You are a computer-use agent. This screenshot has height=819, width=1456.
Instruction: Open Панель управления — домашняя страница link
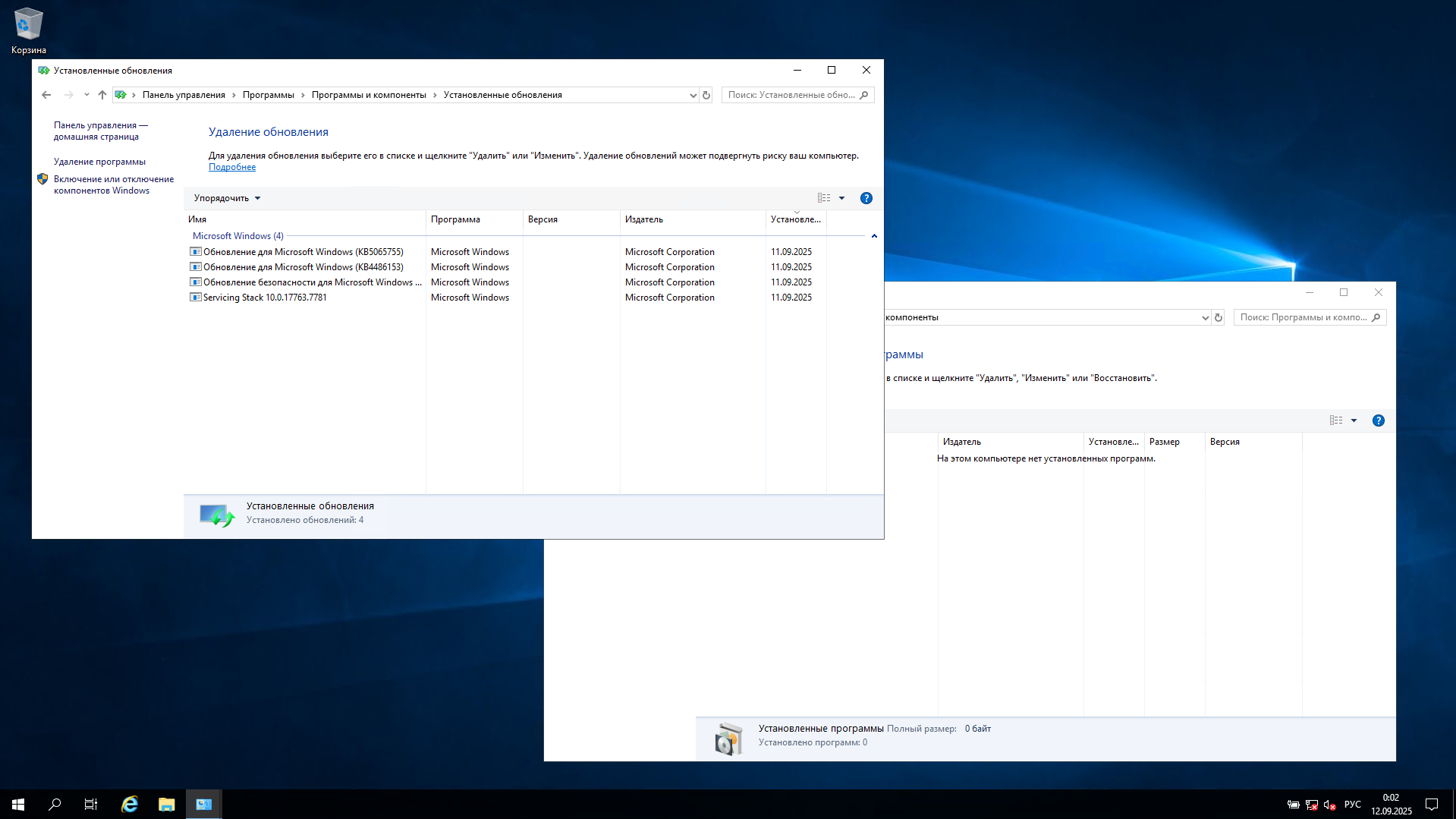101,131
